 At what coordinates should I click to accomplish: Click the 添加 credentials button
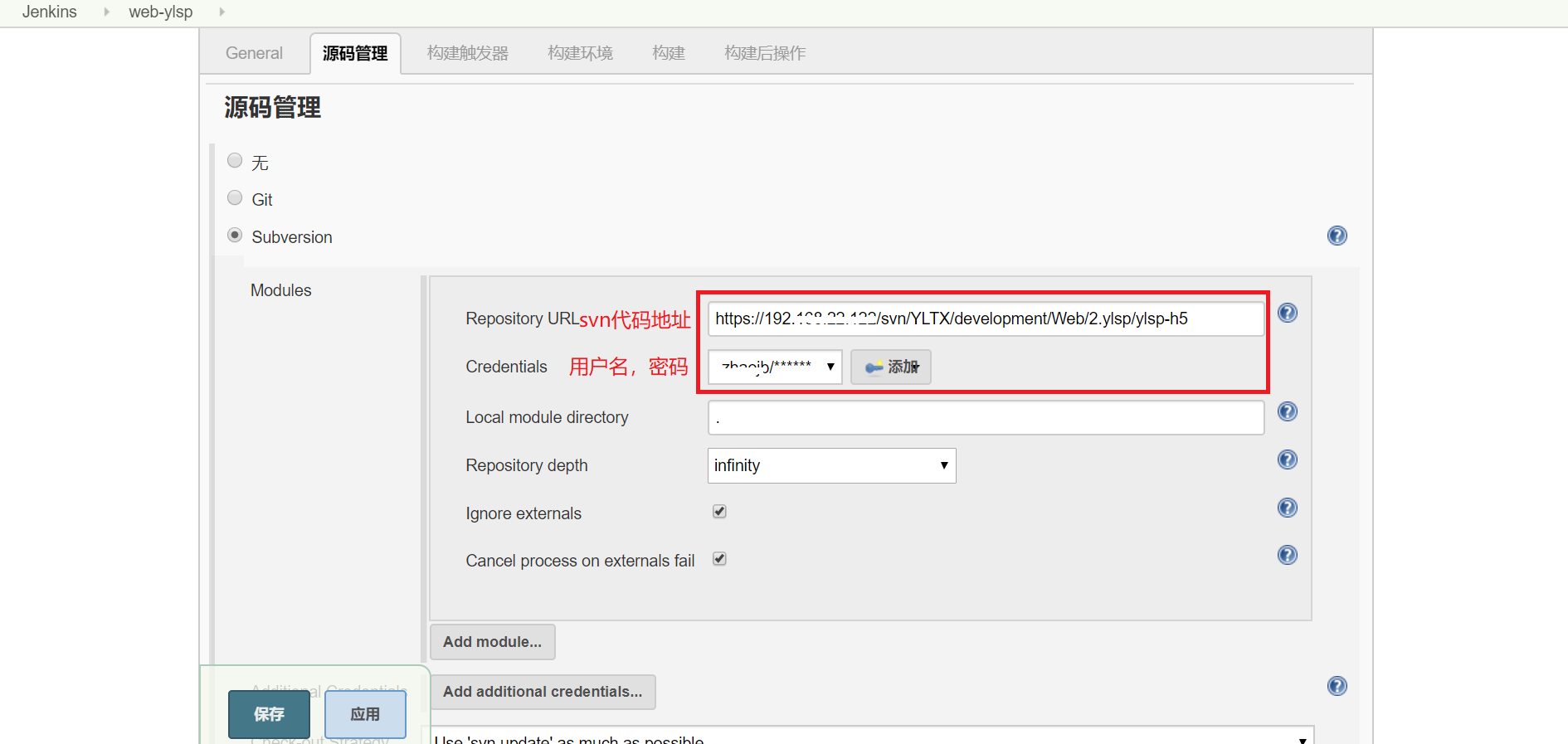pos(891,367)
